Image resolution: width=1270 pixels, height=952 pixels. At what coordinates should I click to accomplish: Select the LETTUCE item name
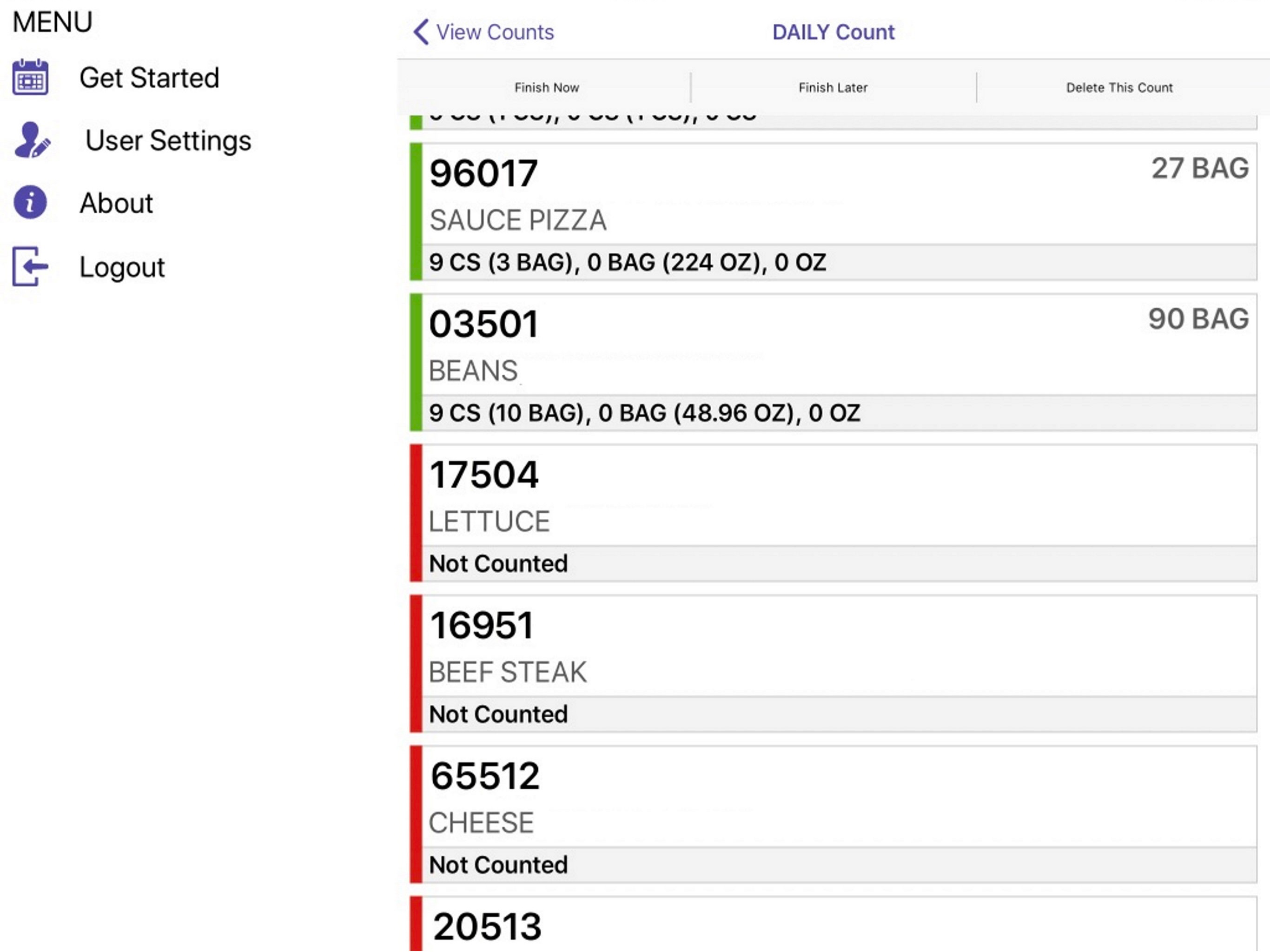[x=489, y=522]
